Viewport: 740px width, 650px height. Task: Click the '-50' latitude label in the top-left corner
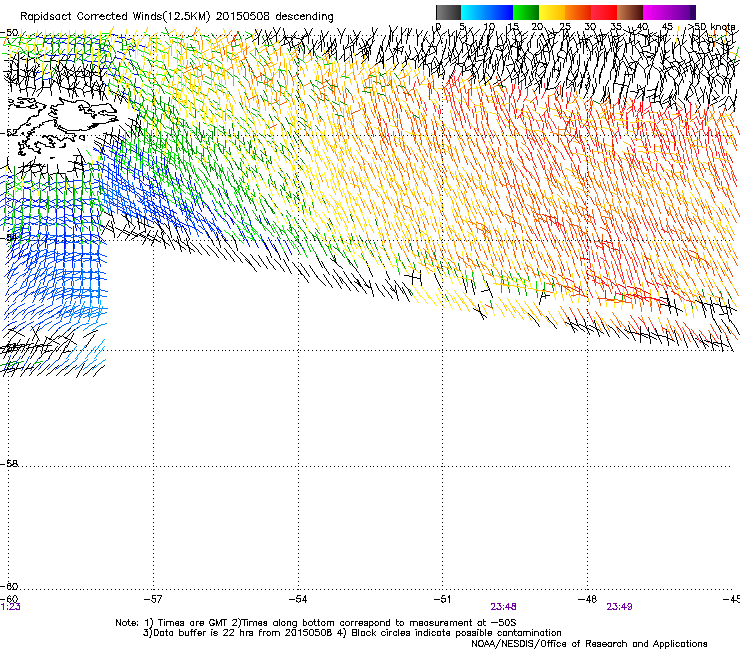pyautogui.click(x=9, y=33)
